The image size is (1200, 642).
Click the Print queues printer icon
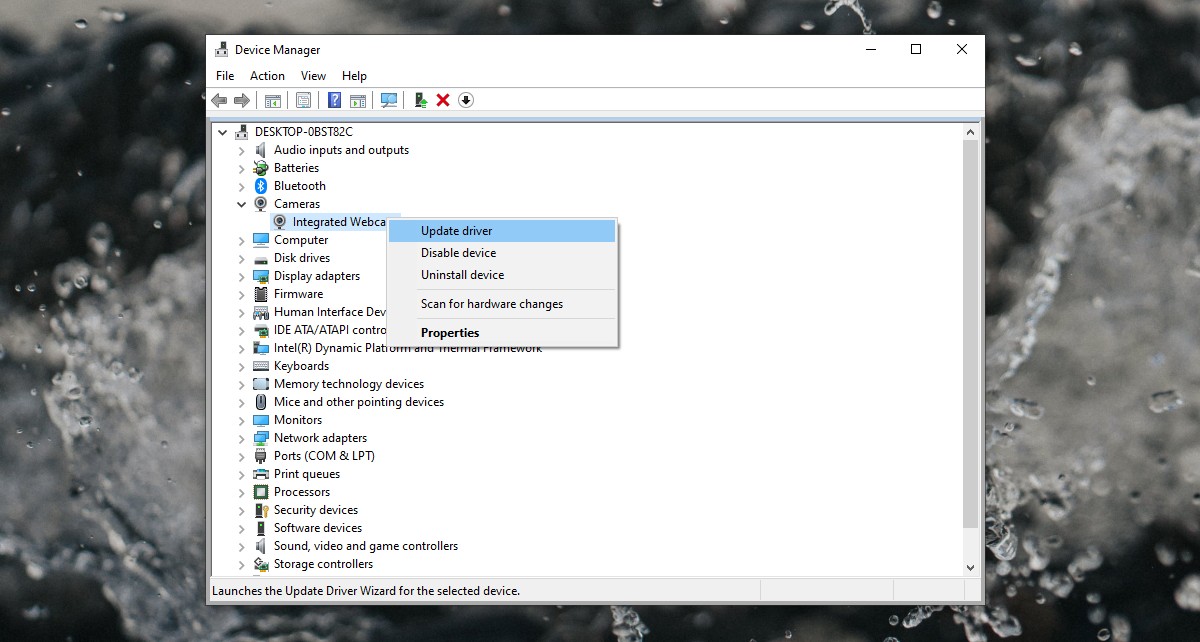[x=261, y=474]
